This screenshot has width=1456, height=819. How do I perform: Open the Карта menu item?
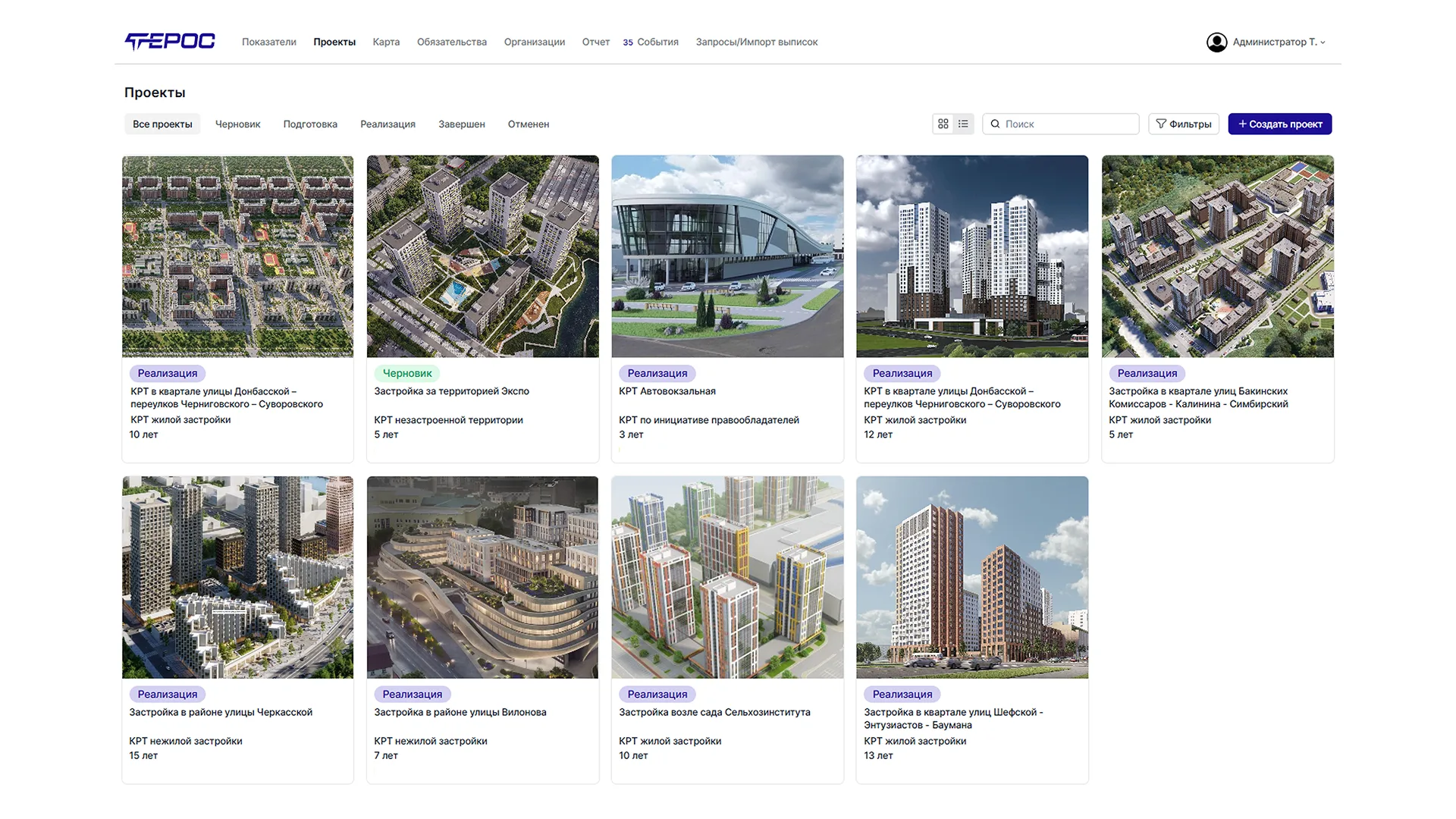coord(386,42)
